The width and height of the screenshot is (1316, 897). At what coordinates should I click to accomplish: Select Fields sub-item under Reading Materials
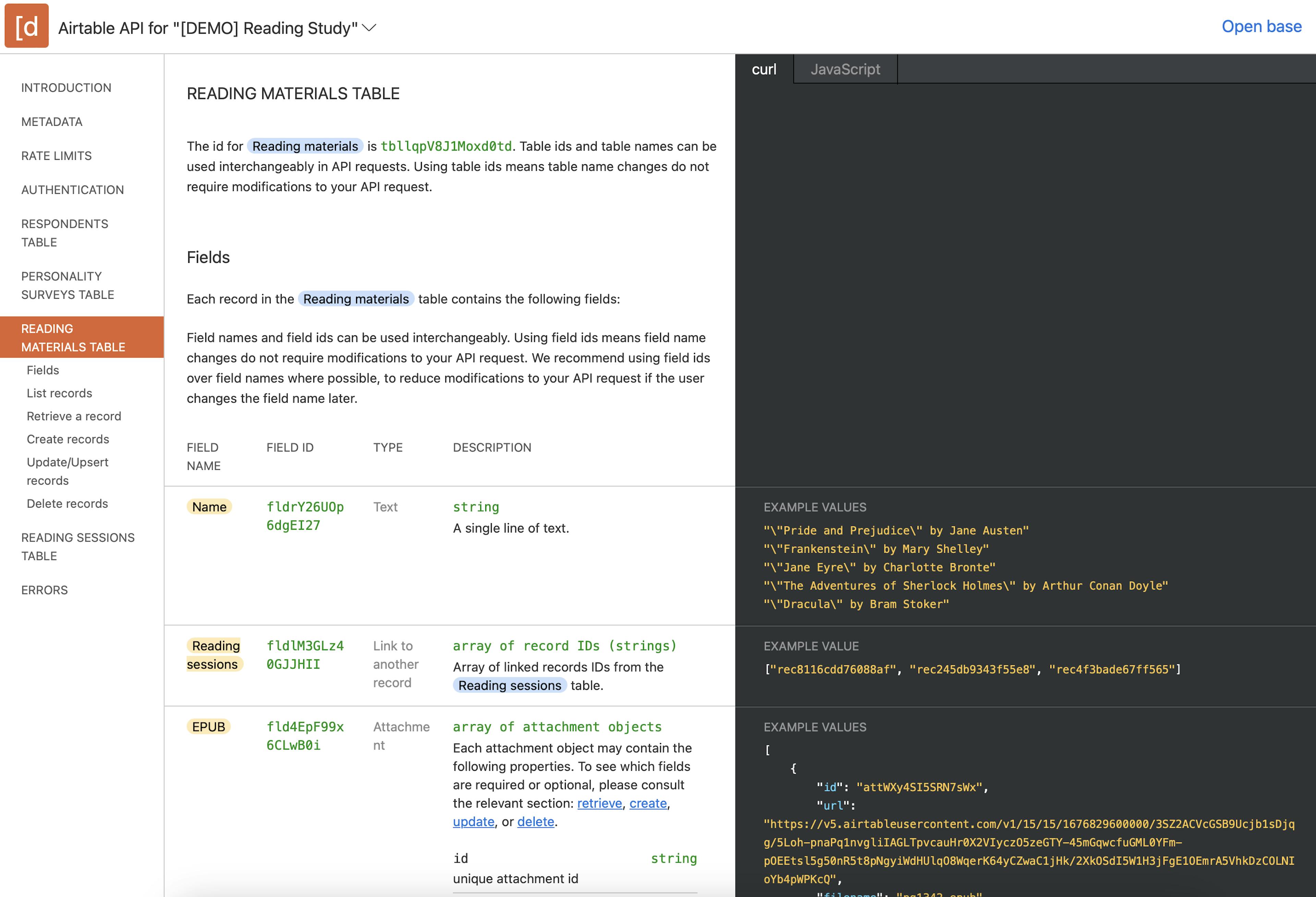(x=43, y=370)
